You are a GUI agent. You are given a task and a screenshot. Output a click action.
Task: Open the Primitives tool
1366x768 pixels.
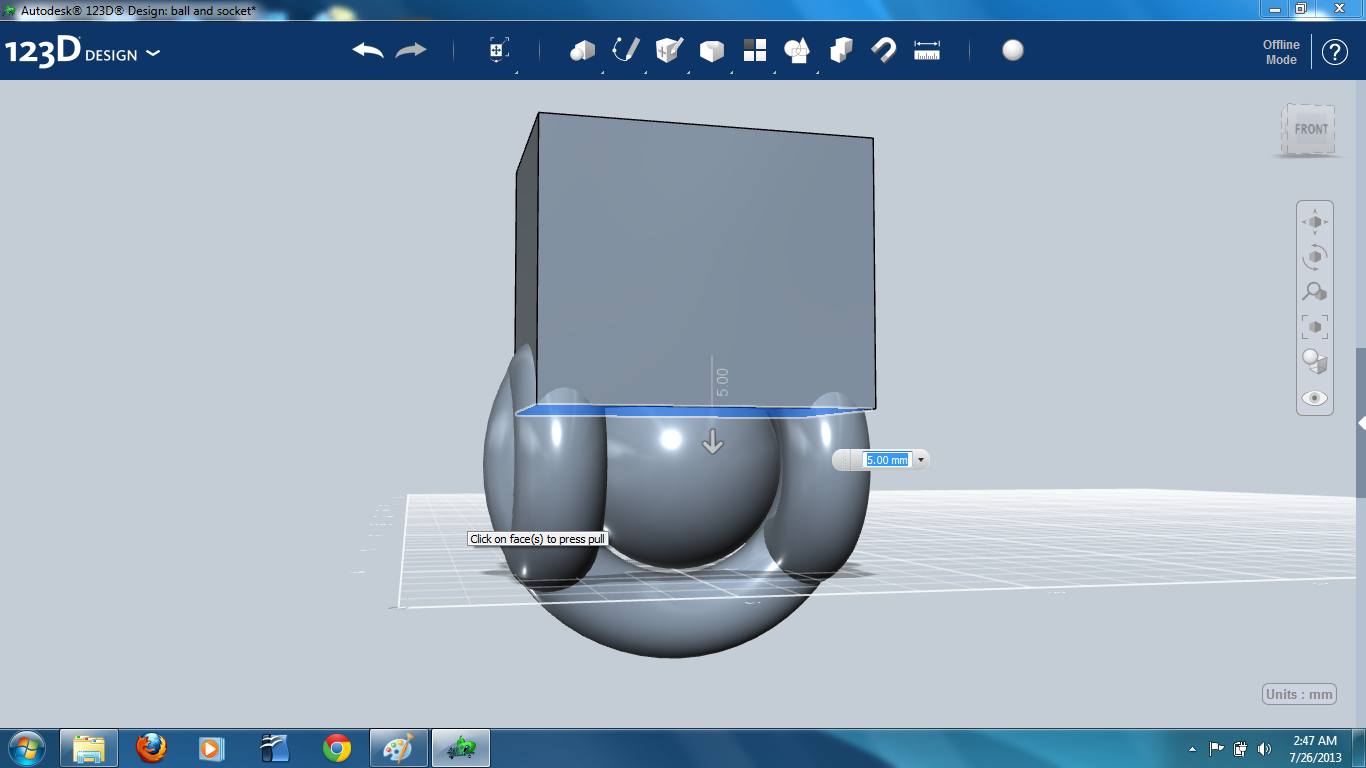[x=581, y=50]
